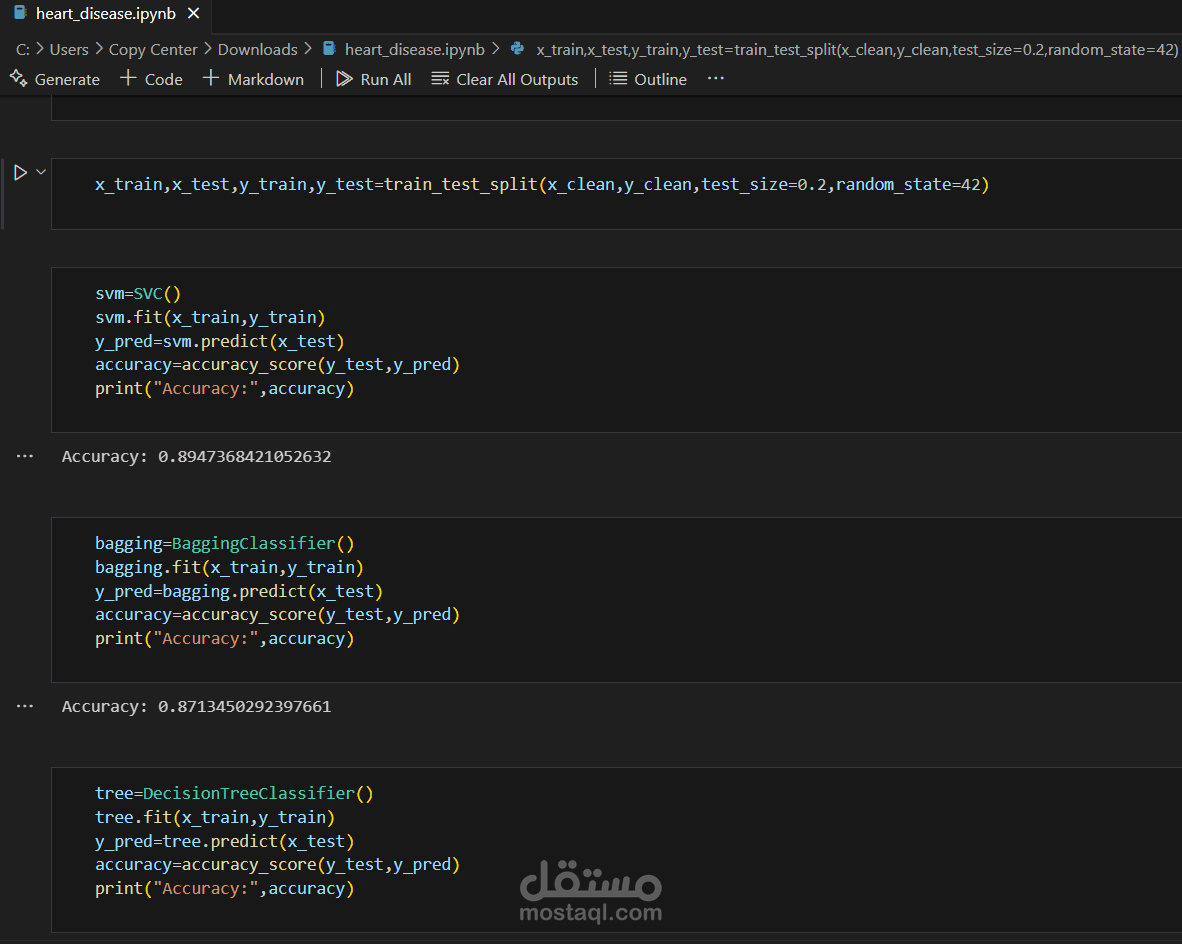Click the tree.fit(x_train,y_train) line
The width and height of the screenshot is (1182, 944).
coord(215,817)
